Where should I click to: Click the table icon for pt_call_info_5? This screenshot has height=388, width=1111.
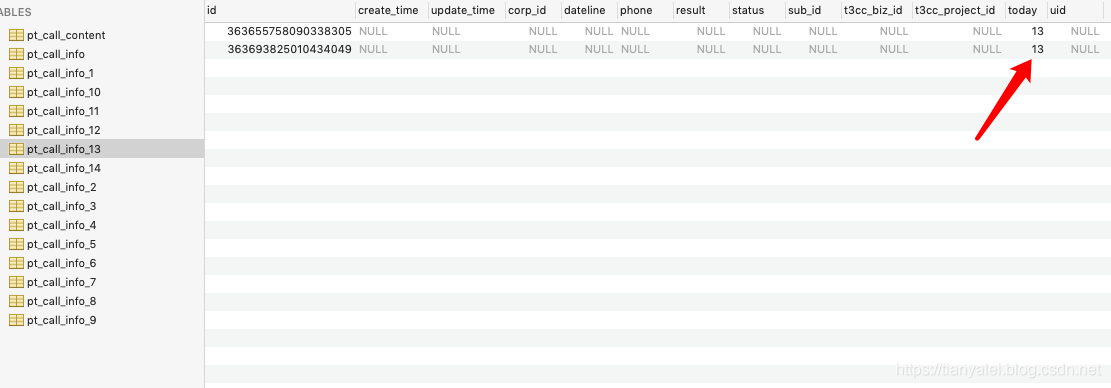[16, 244]
